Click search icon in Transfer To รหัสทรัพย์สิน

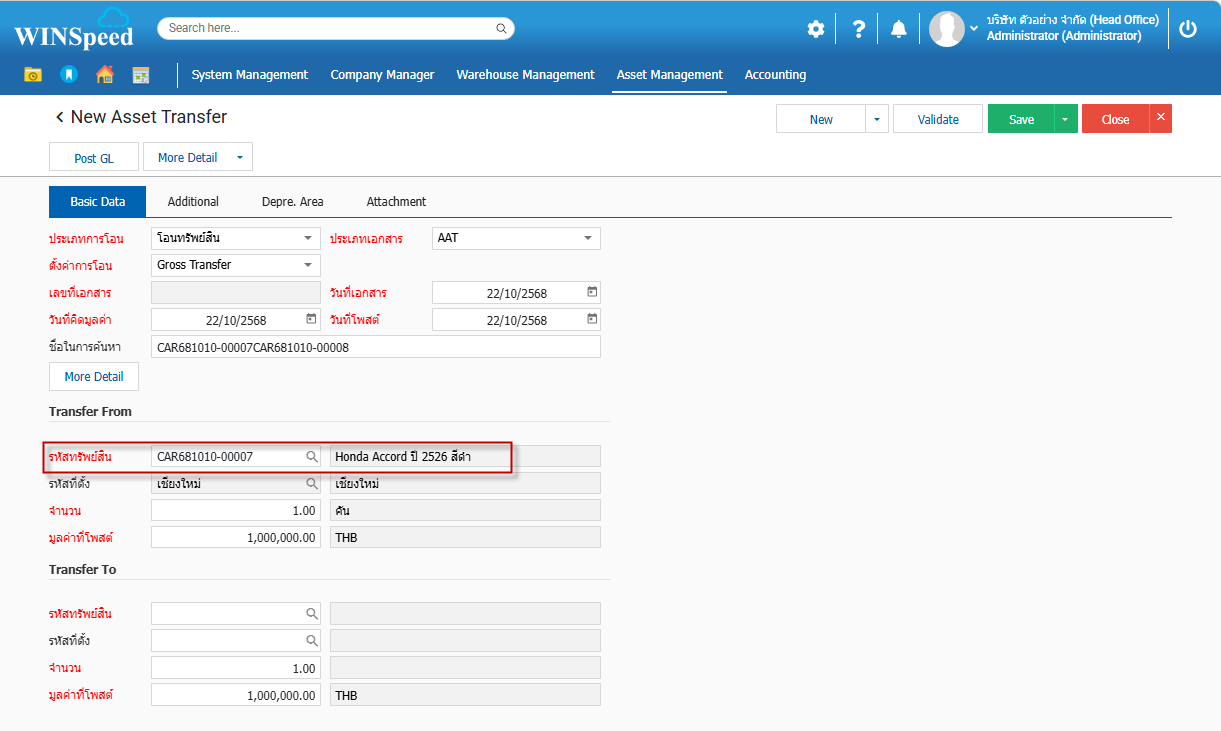pos(312,614)
